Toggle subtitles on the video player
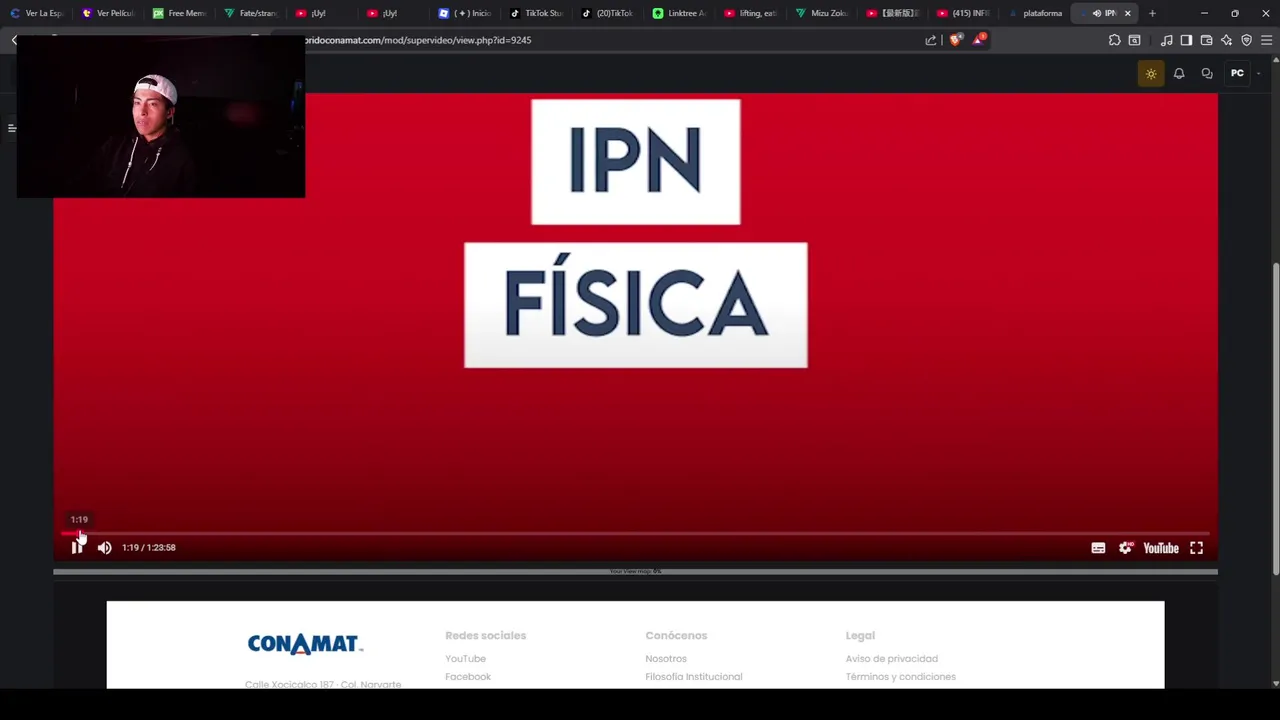 1098,548
